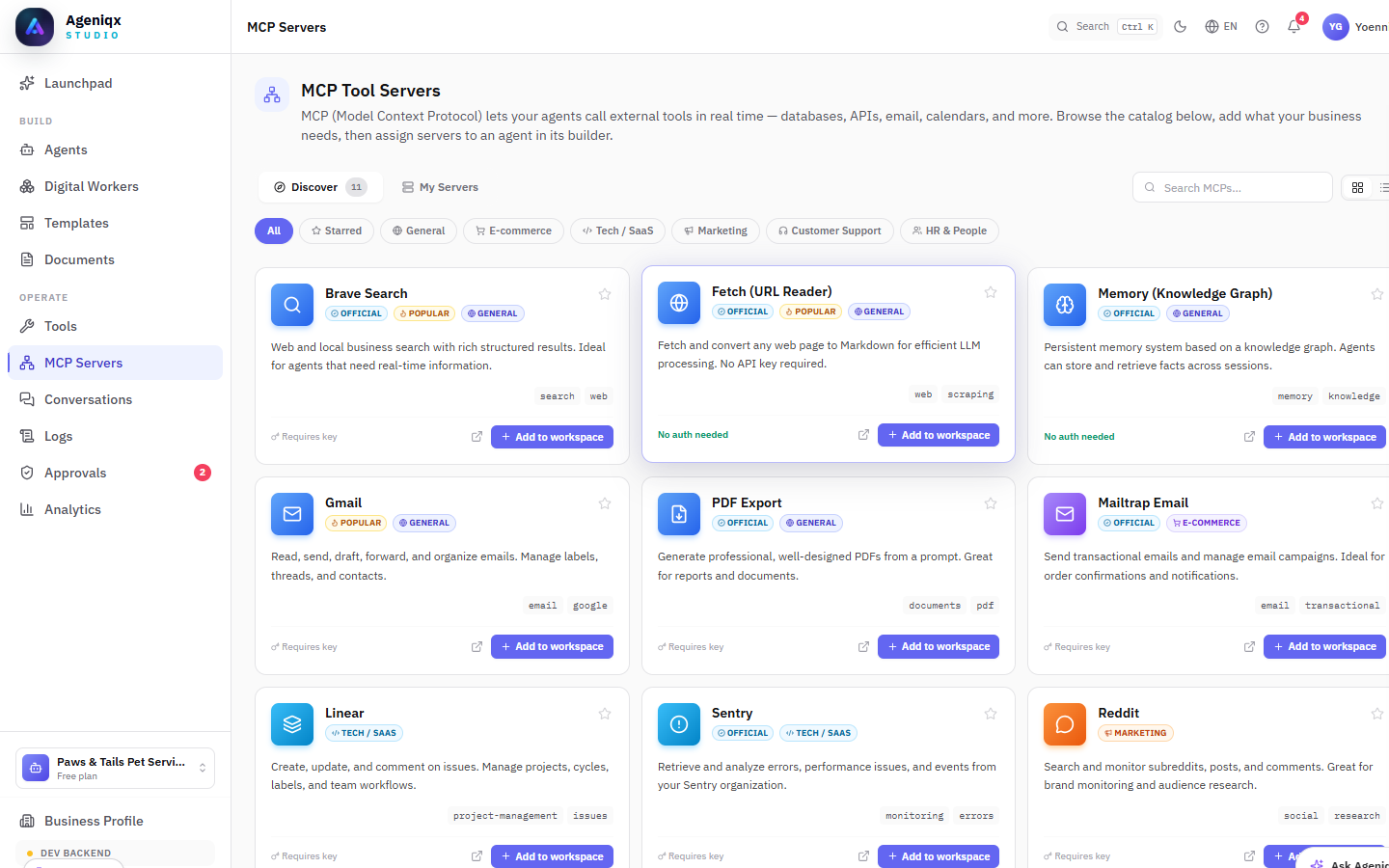Open the EN language selector
1389x868 pixels.
(1221, 27)
